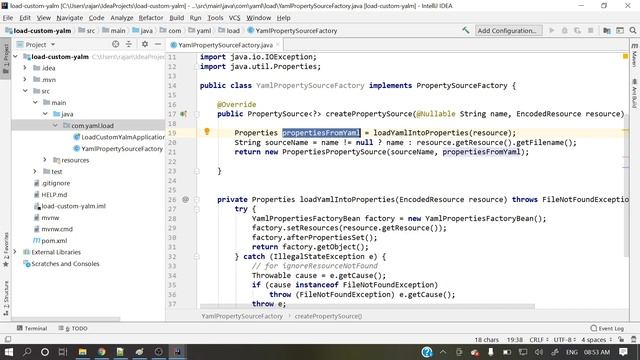The width and height of the screenshot is (640, 360).
Task: Click the override gutter icon on line 17
Action: (x=184, y=114)
